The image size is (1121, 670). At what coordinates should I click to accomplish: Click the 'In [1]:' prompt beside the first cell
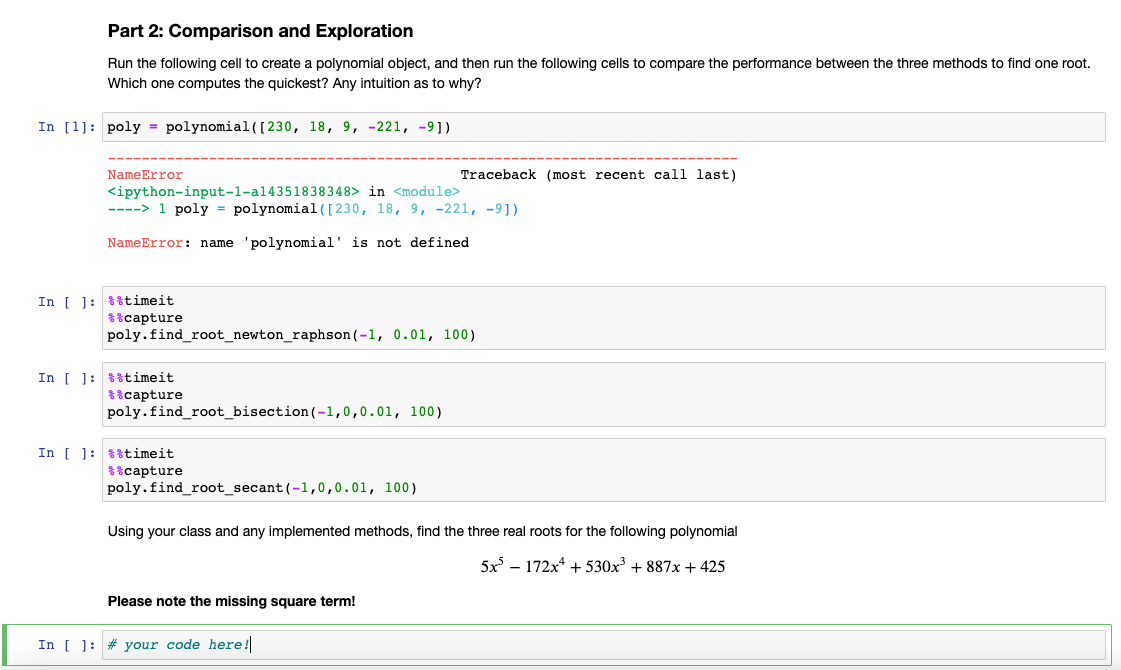(63, 126)
